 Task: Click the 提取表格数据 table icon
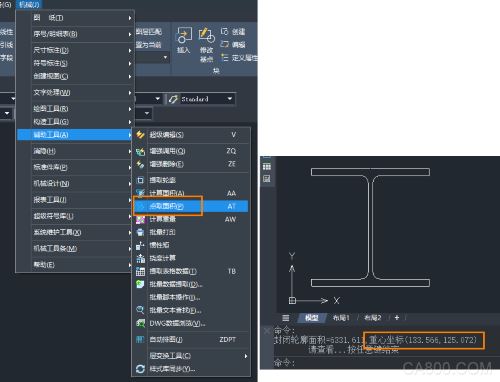click(140, 271)
